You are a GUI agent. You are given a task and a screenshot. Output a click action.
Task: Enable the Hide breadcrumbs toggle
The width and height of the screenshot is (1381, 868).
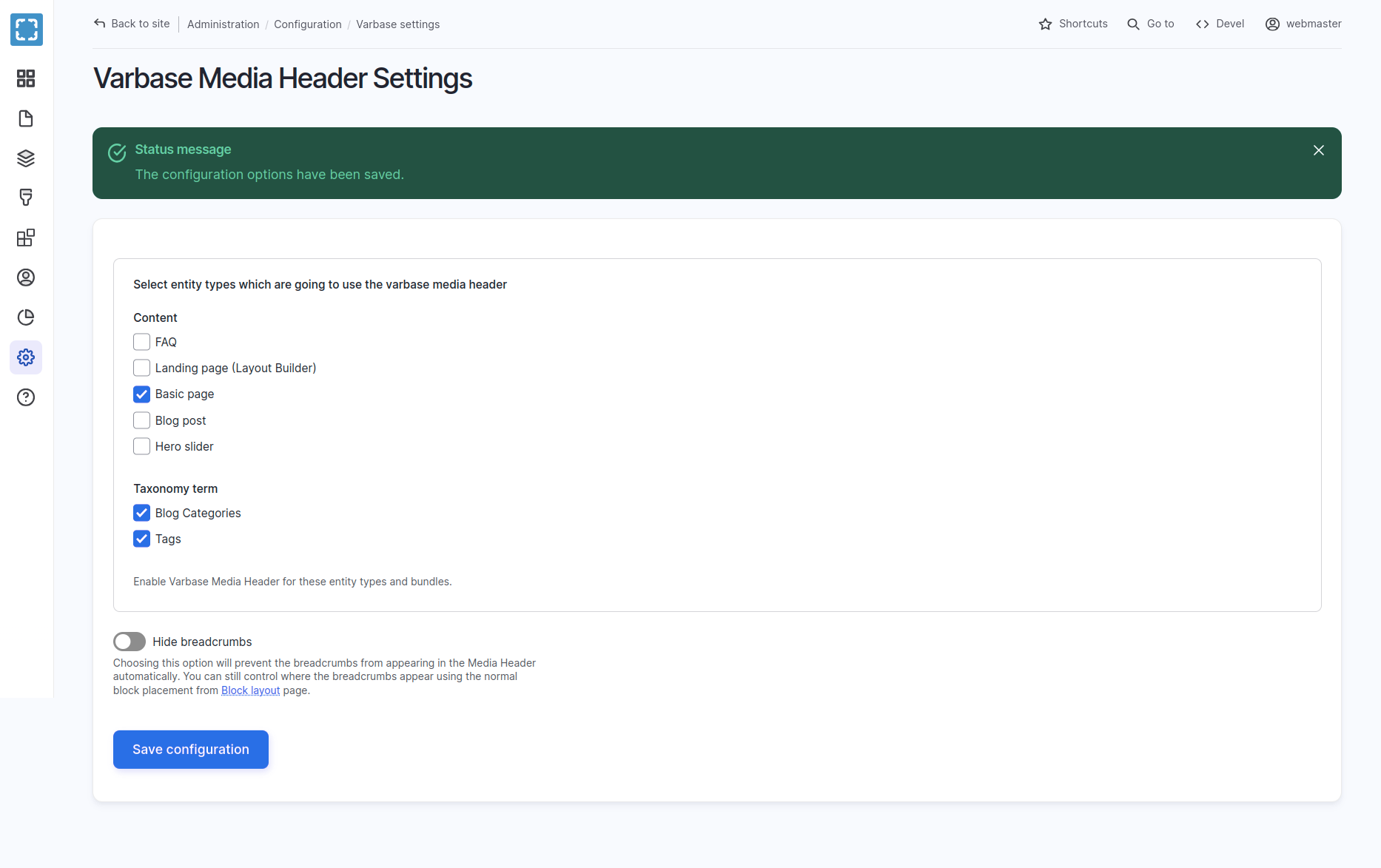130,642
